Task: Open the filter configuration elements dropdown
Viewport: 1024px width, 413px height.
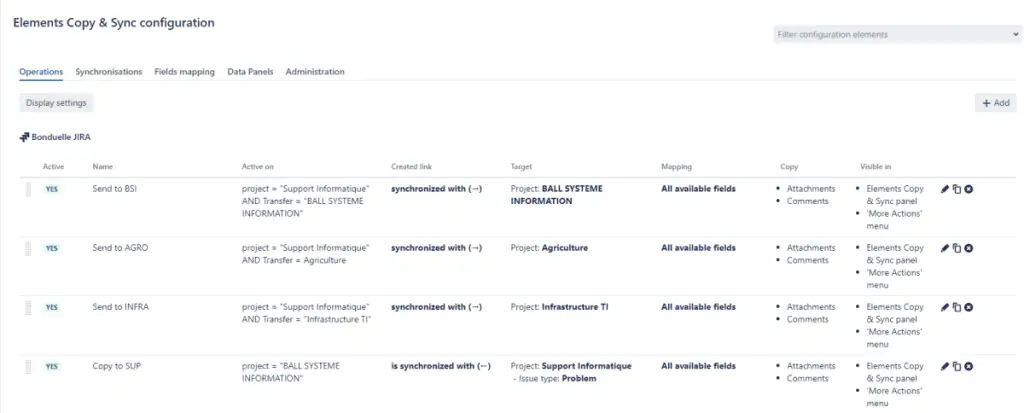Action: pos(897,34)
